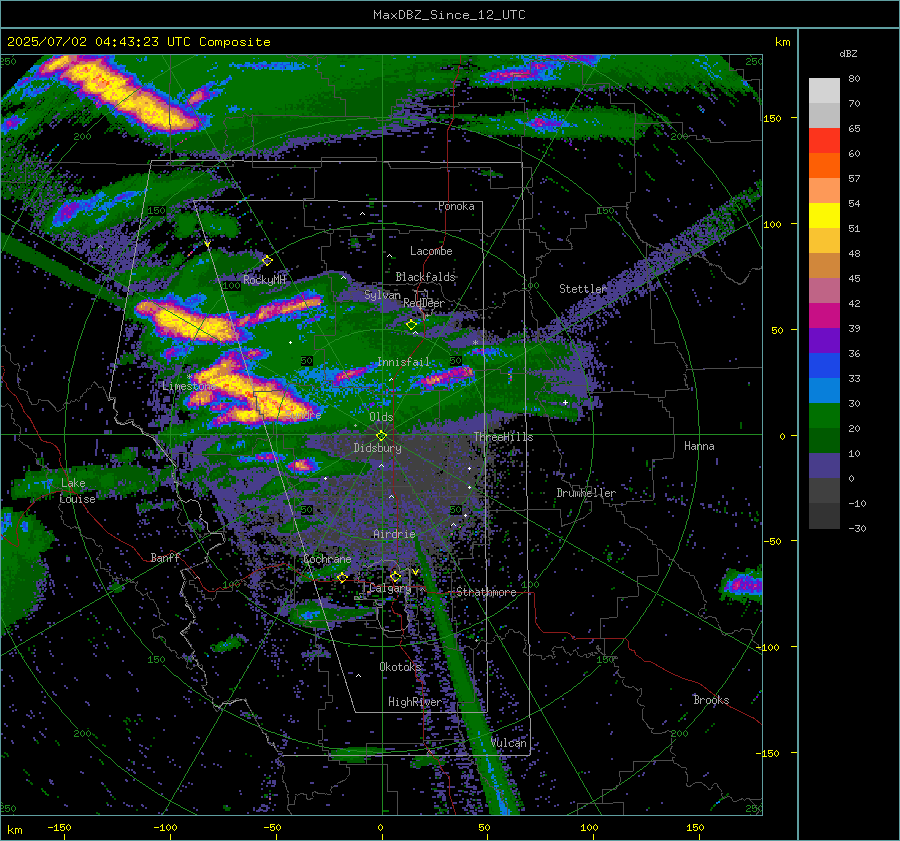Click the Banff label
The height and width of the screenshot is (841, 900).
coord(165,557)
